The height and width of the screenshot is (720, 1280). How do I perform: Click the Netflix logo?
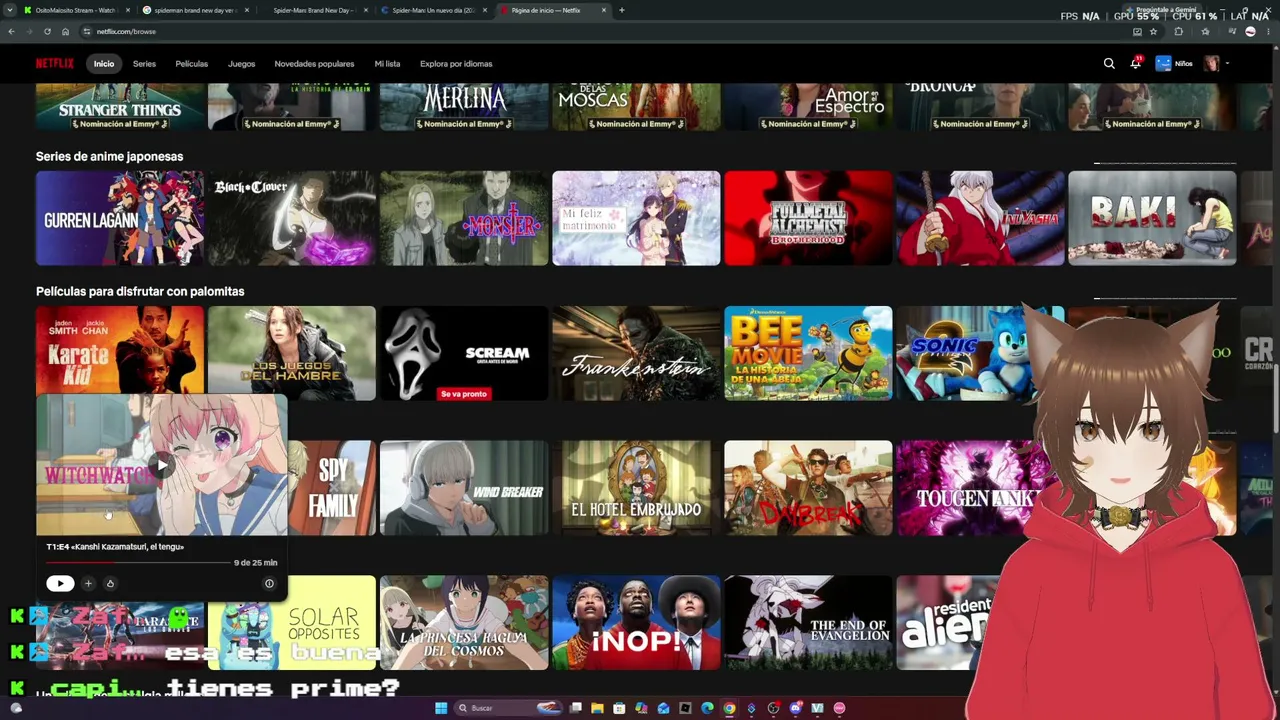[55, 64]
